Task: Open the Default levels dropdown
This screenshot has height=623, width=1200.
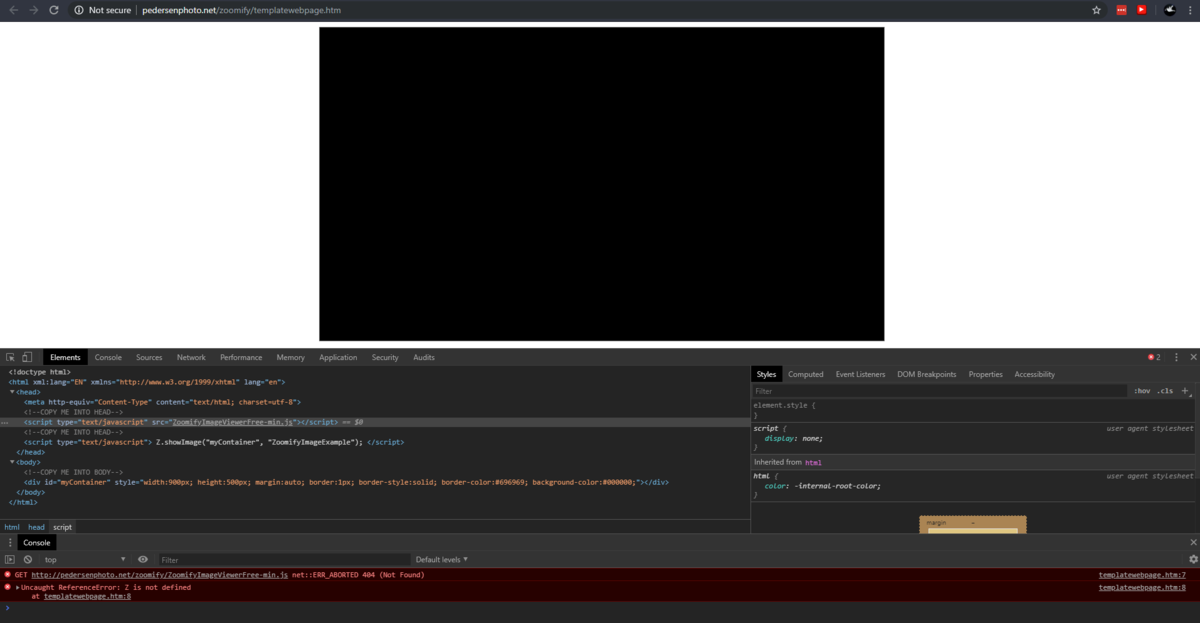Action: coord(442,559)
